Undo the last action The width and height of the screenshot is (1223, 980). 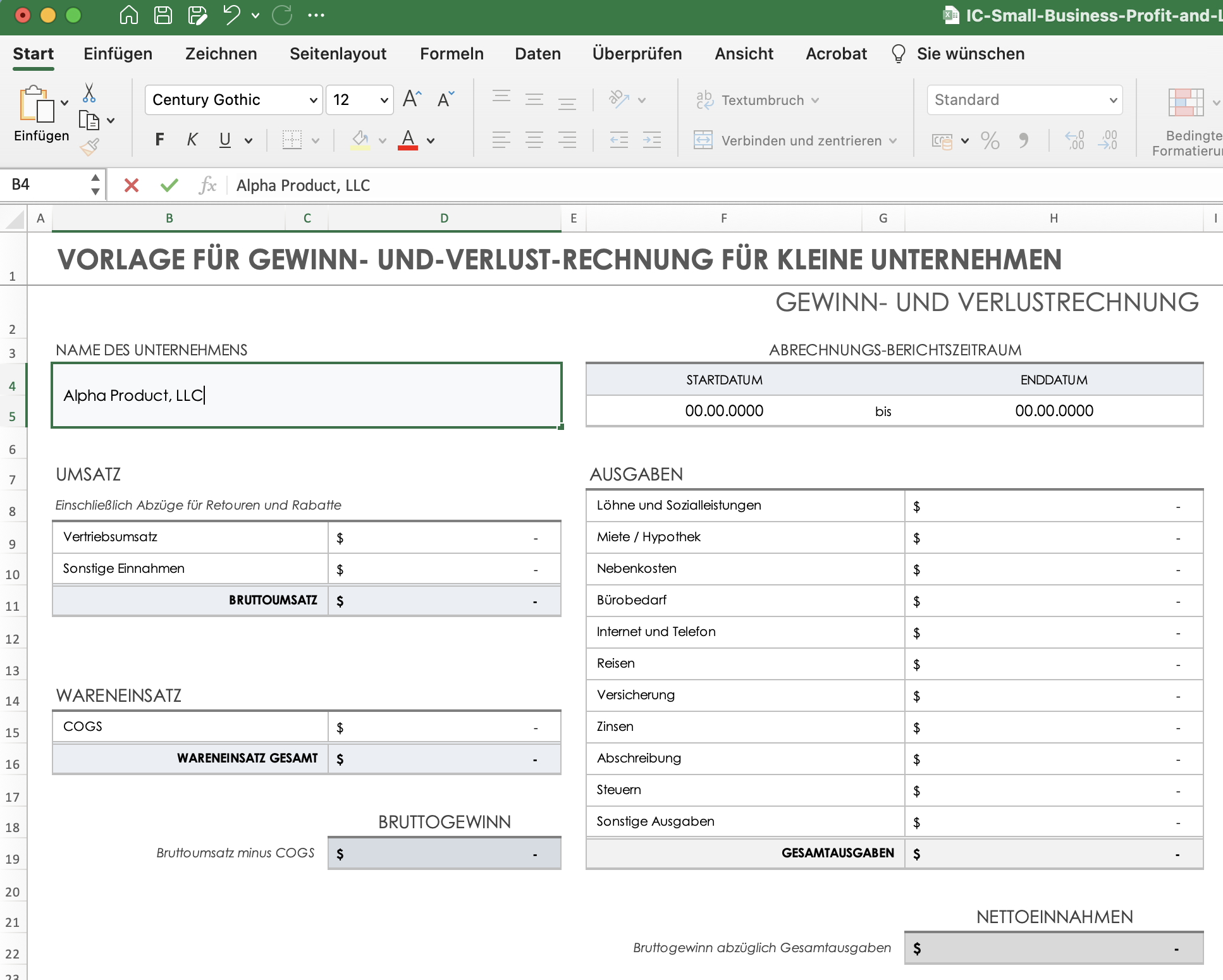pyautogui.click(x=231, y=15)
